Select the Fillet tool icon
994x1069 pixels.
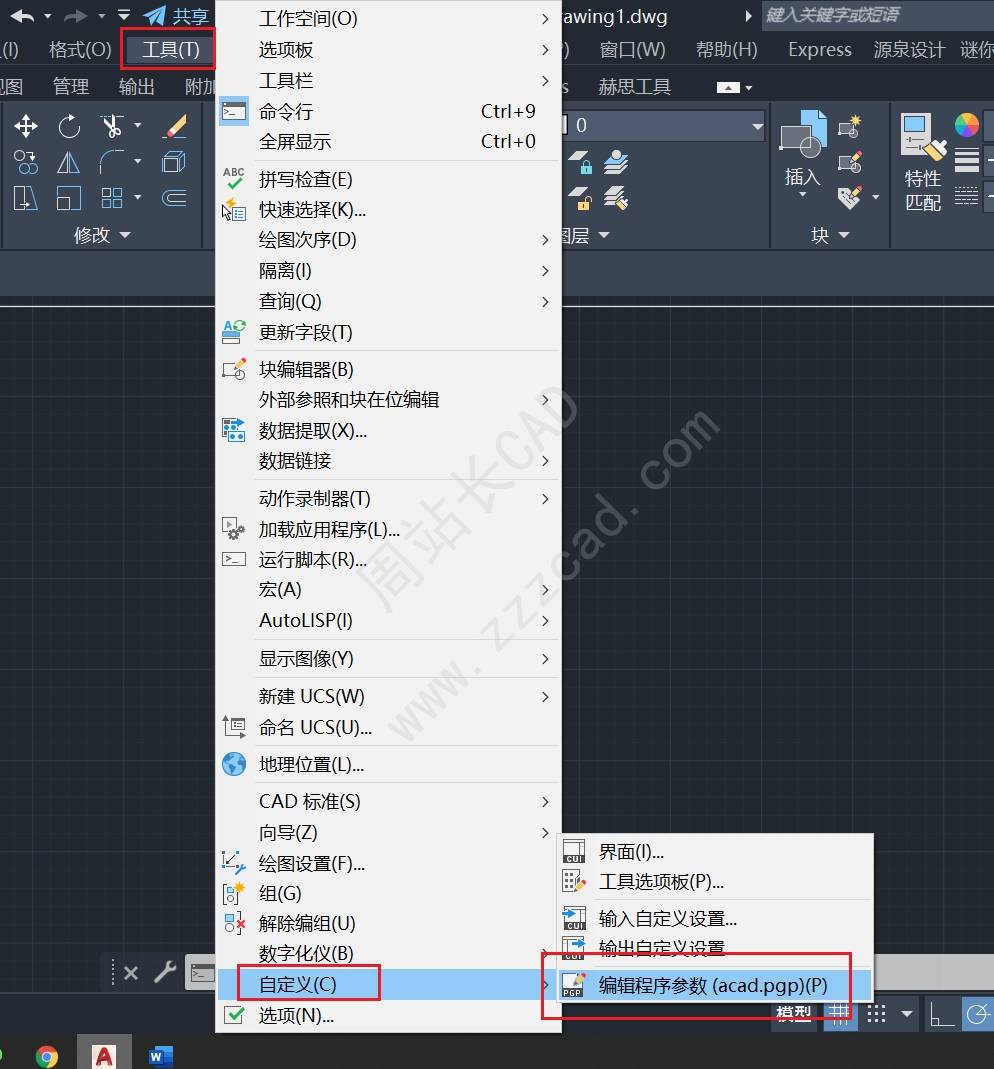pos(112,162)
